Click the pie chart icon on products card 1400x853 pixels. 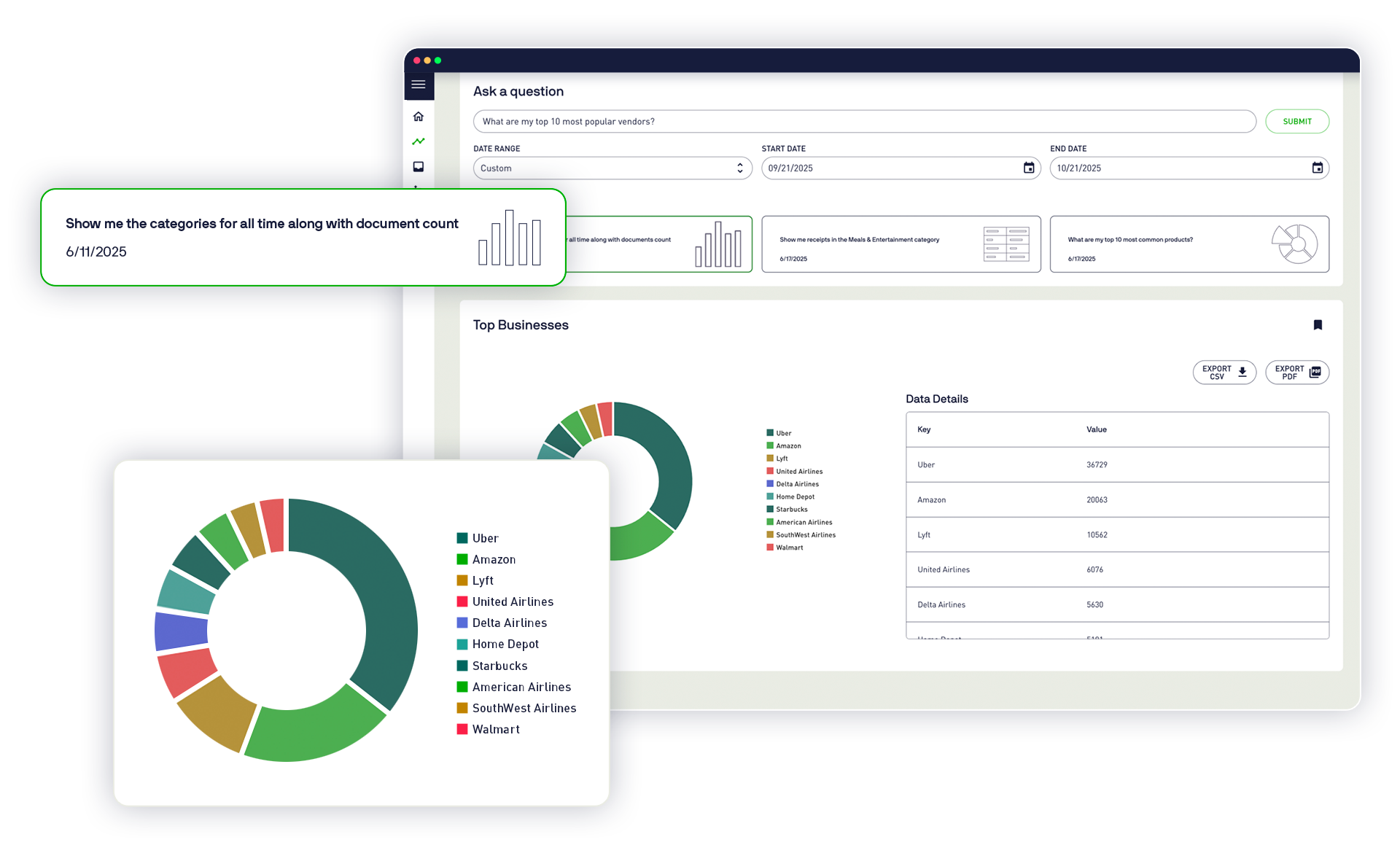pos(1295,244)
